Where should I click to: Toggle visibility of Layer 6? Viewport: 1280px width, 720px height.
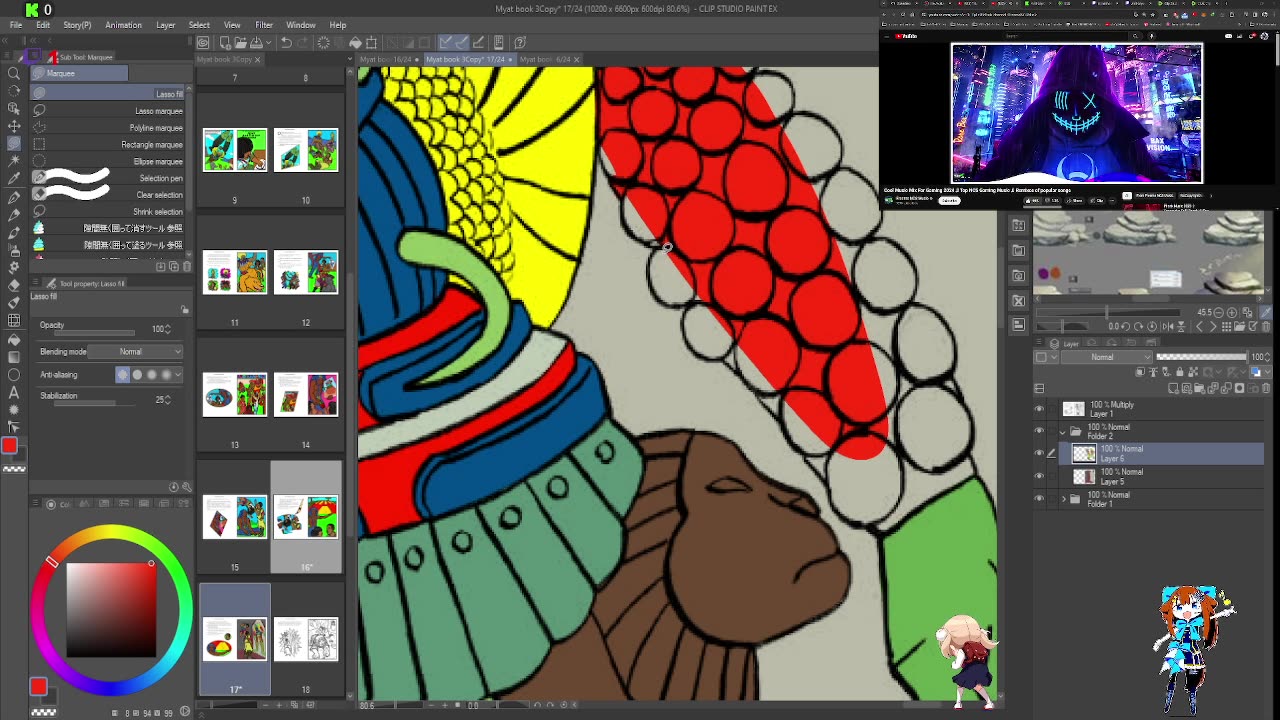click(x=1039, y=453)
